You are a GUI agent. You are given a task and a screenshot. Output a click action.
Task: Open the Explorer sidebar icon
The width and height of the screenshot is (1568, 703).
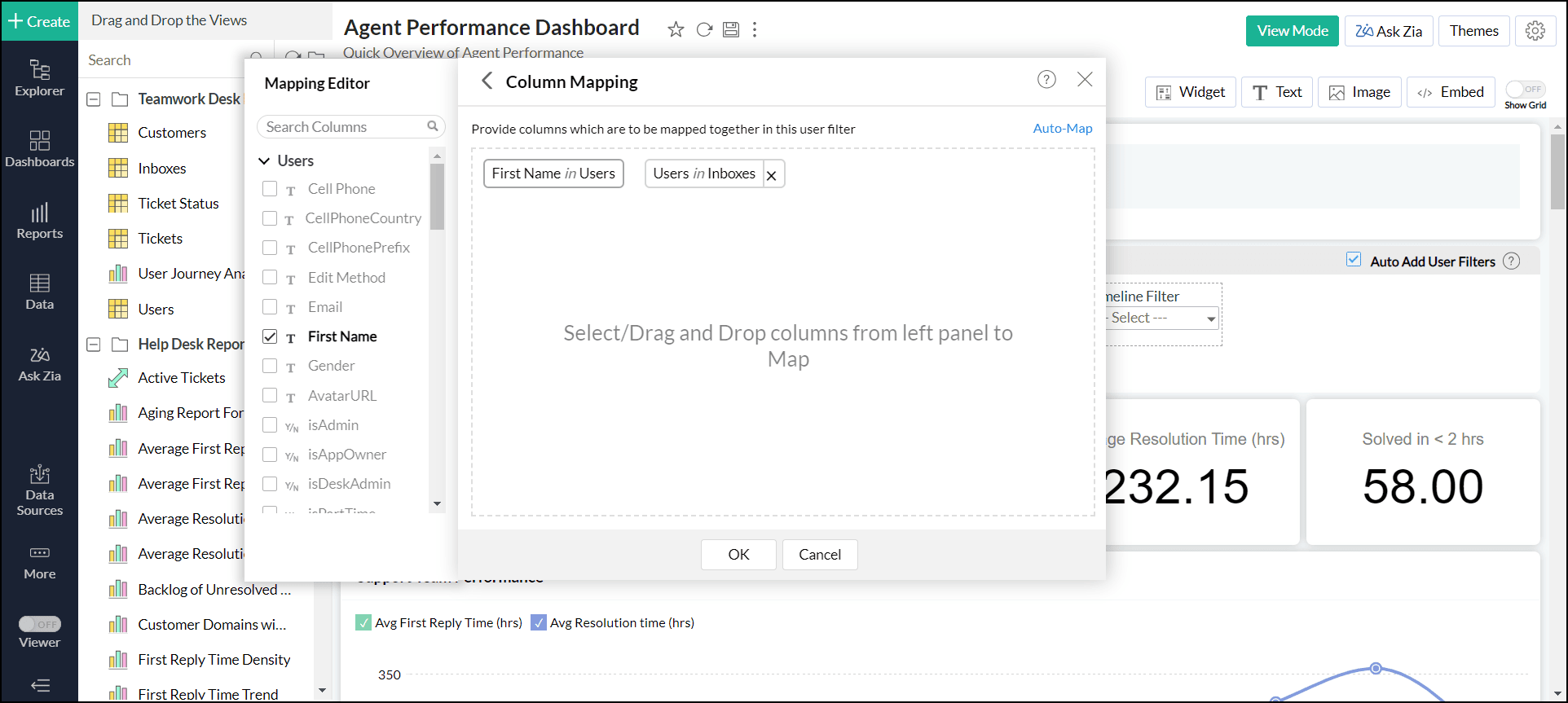coord(39,78)
